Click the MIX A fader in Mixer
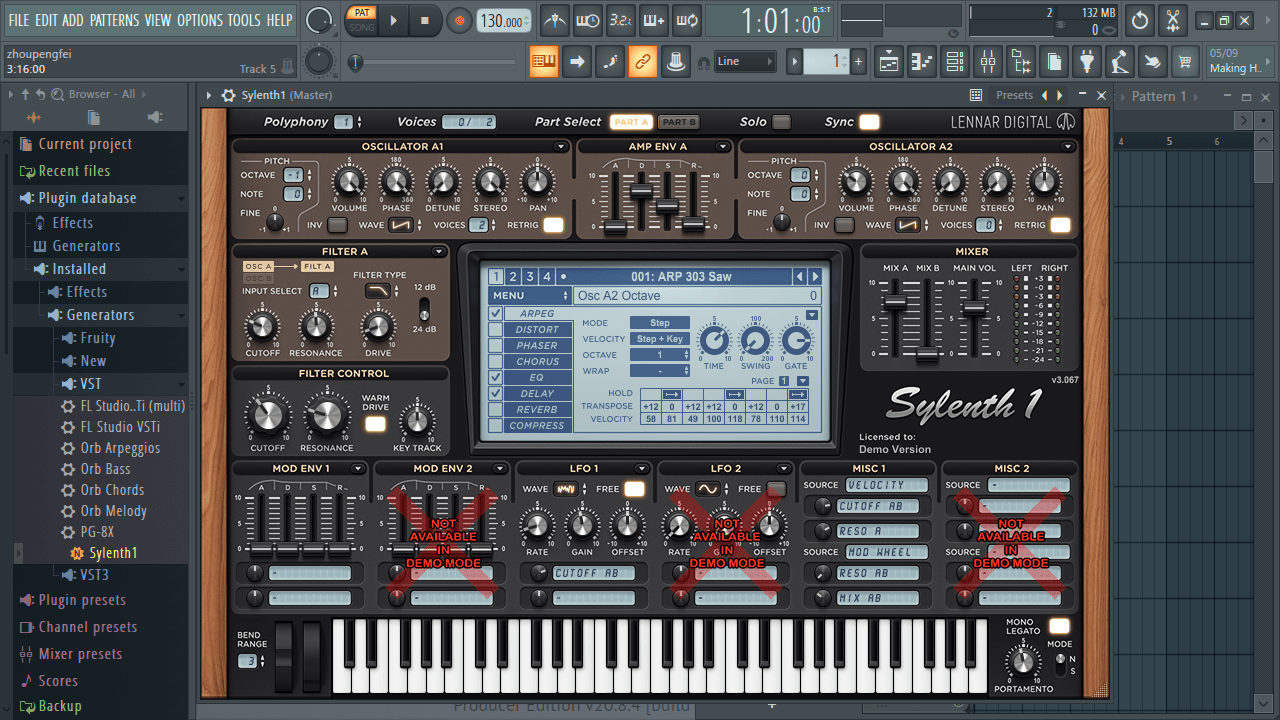 pyautogui.click(x=895, y=301)
